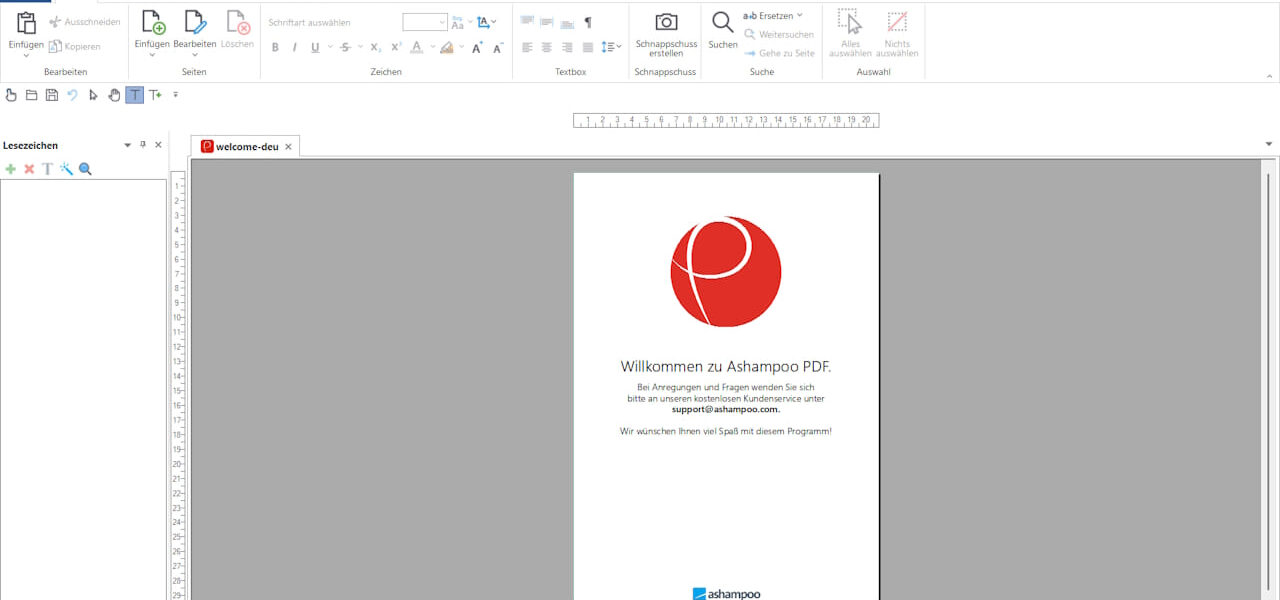Select the touch mode hand-pointer icon

(11, 95)
